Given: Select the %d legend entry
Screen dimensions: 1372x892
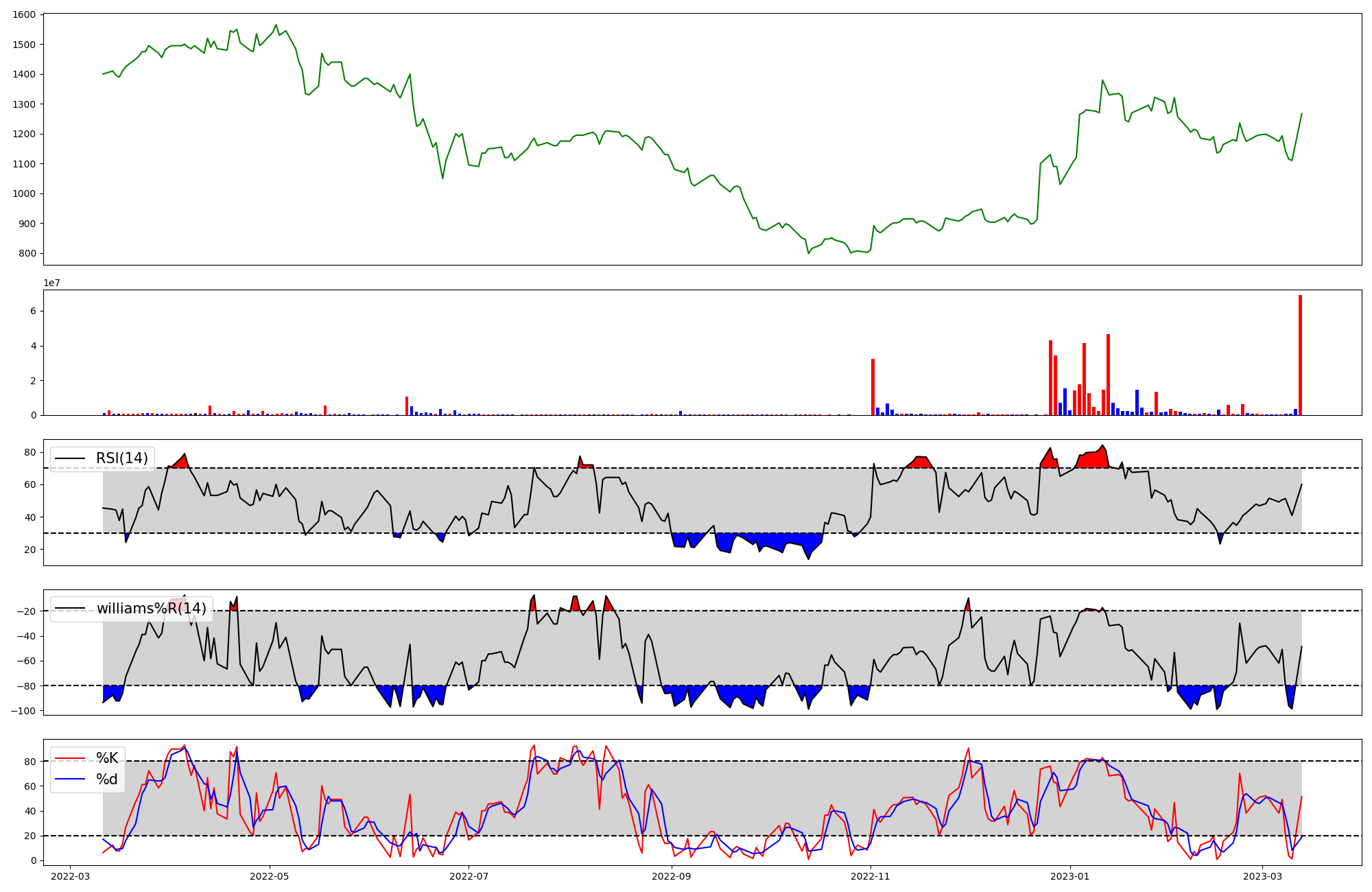Looking at the screenshot, I should pos(107,779).
